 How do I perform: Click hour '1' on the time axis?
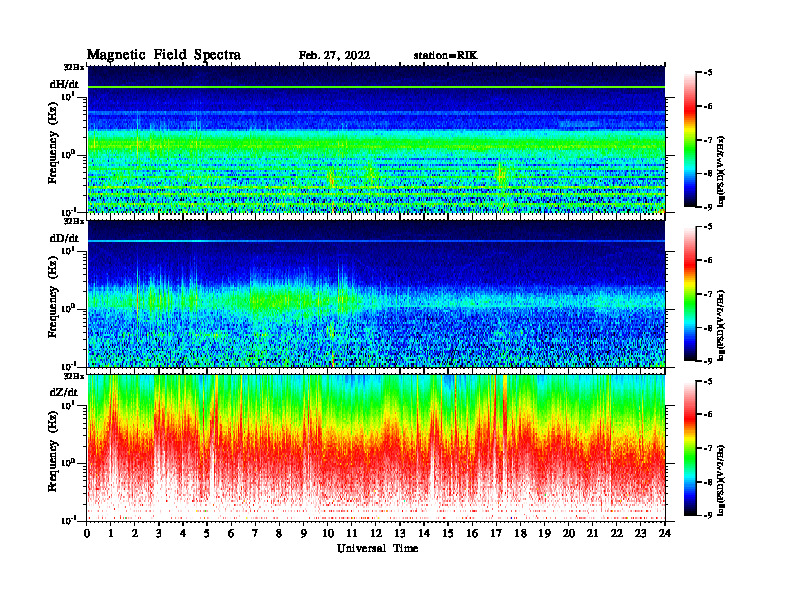click(111, 533)
